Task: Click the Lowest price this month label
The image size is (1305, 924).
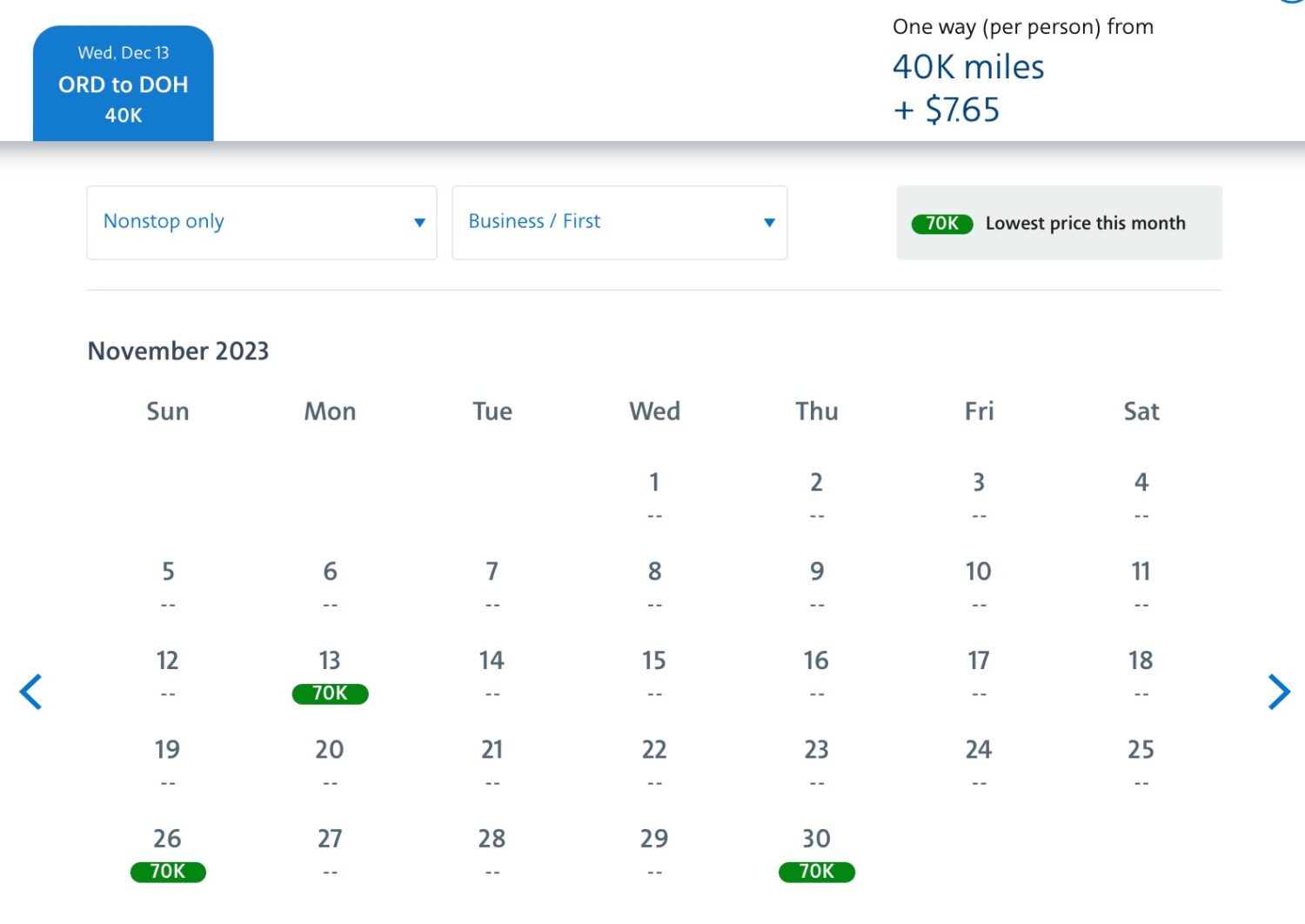Action: coord(1086,223)
